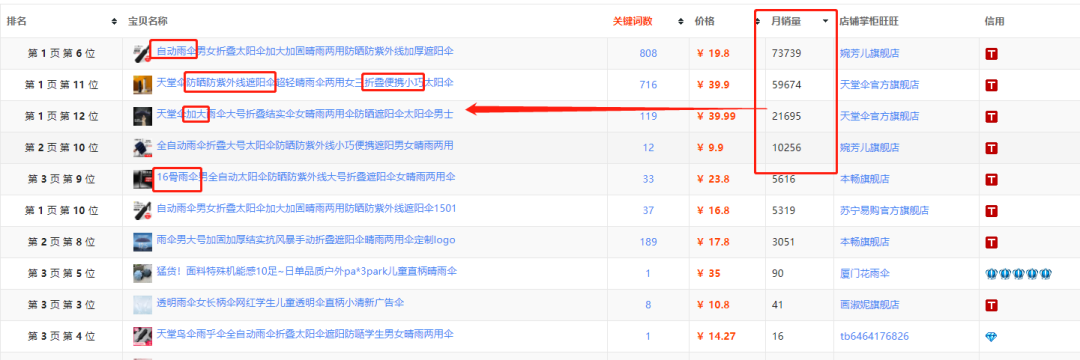Sort by 关键词数 using its sort arrows

pyautogui.click(x=681, y=21)
